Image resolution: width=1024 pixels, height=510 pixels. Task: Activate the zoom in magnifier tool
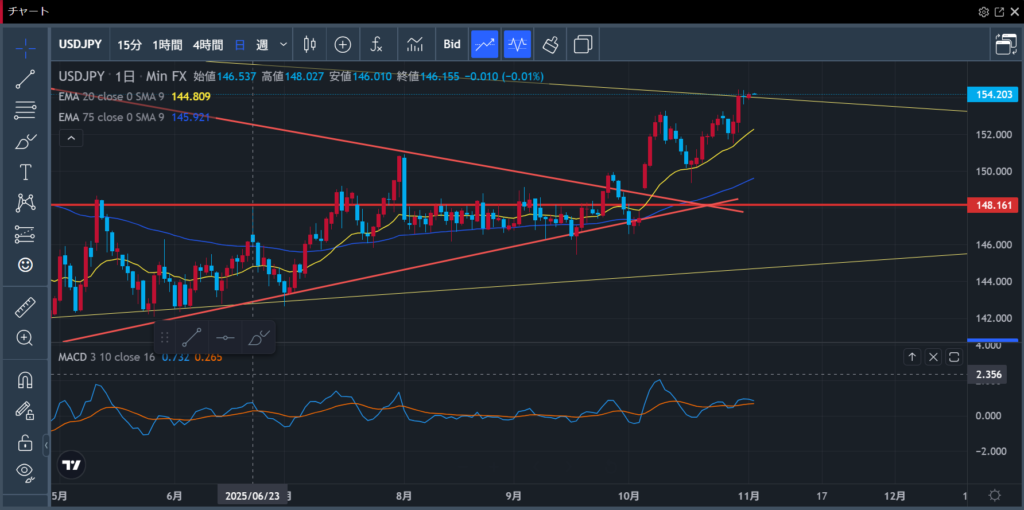coord(26,338)
